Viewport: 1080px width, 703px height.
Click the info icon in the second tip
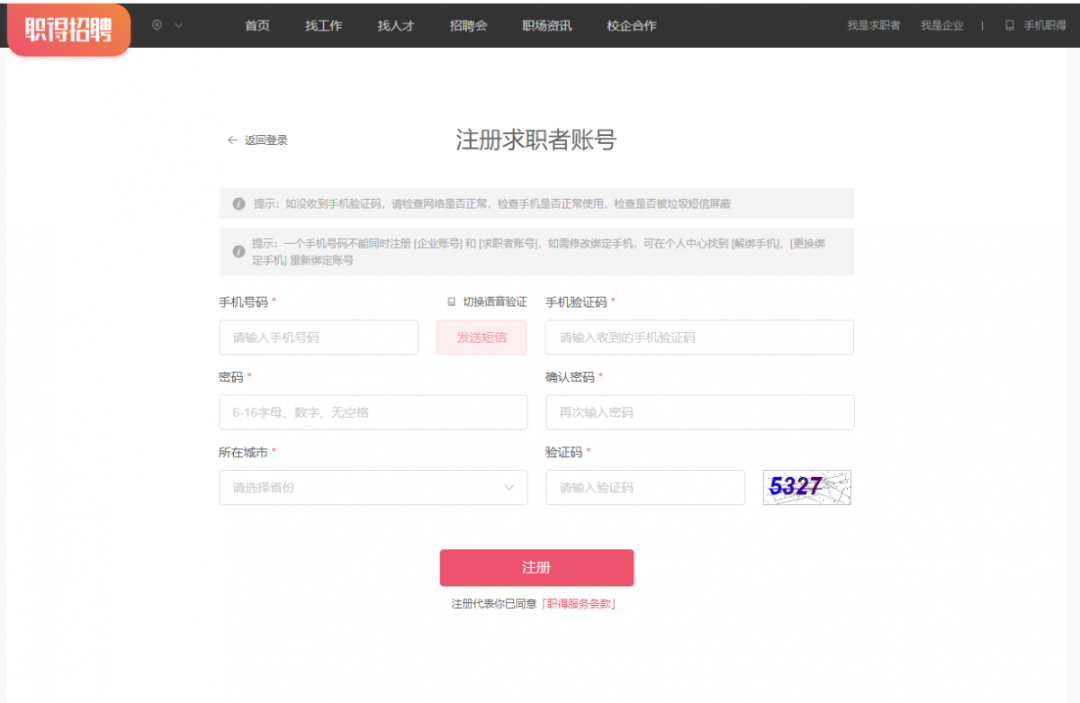[x=239, y=252]
